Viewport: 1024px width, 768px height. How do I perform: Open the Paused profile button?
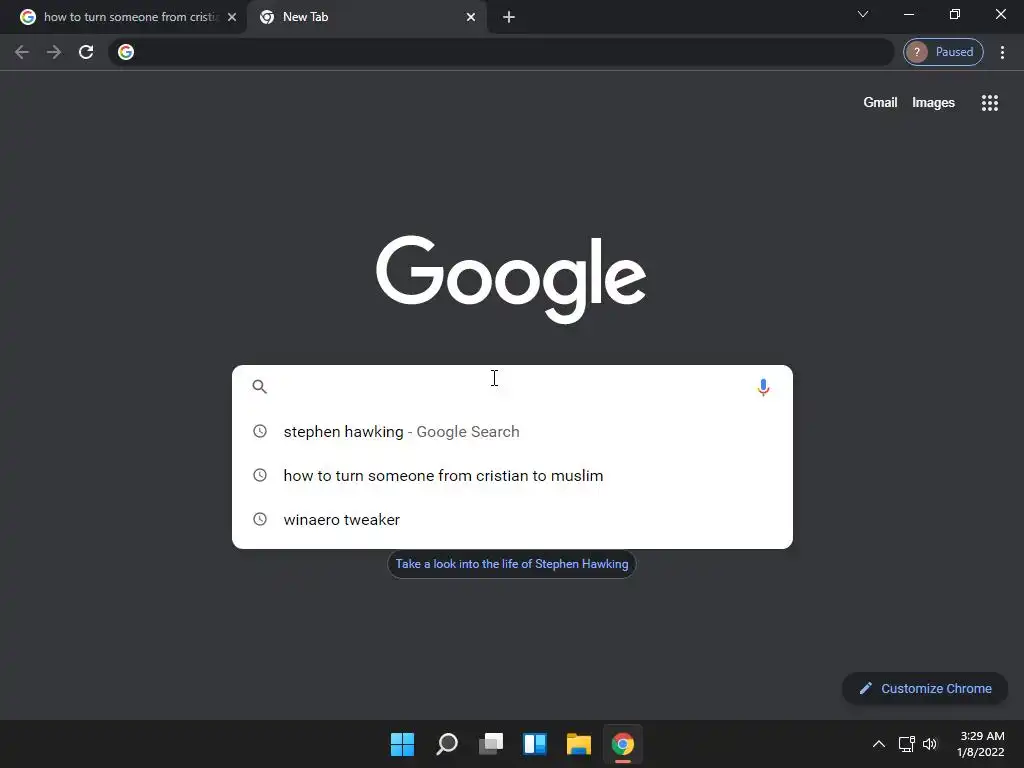(943, 52)
